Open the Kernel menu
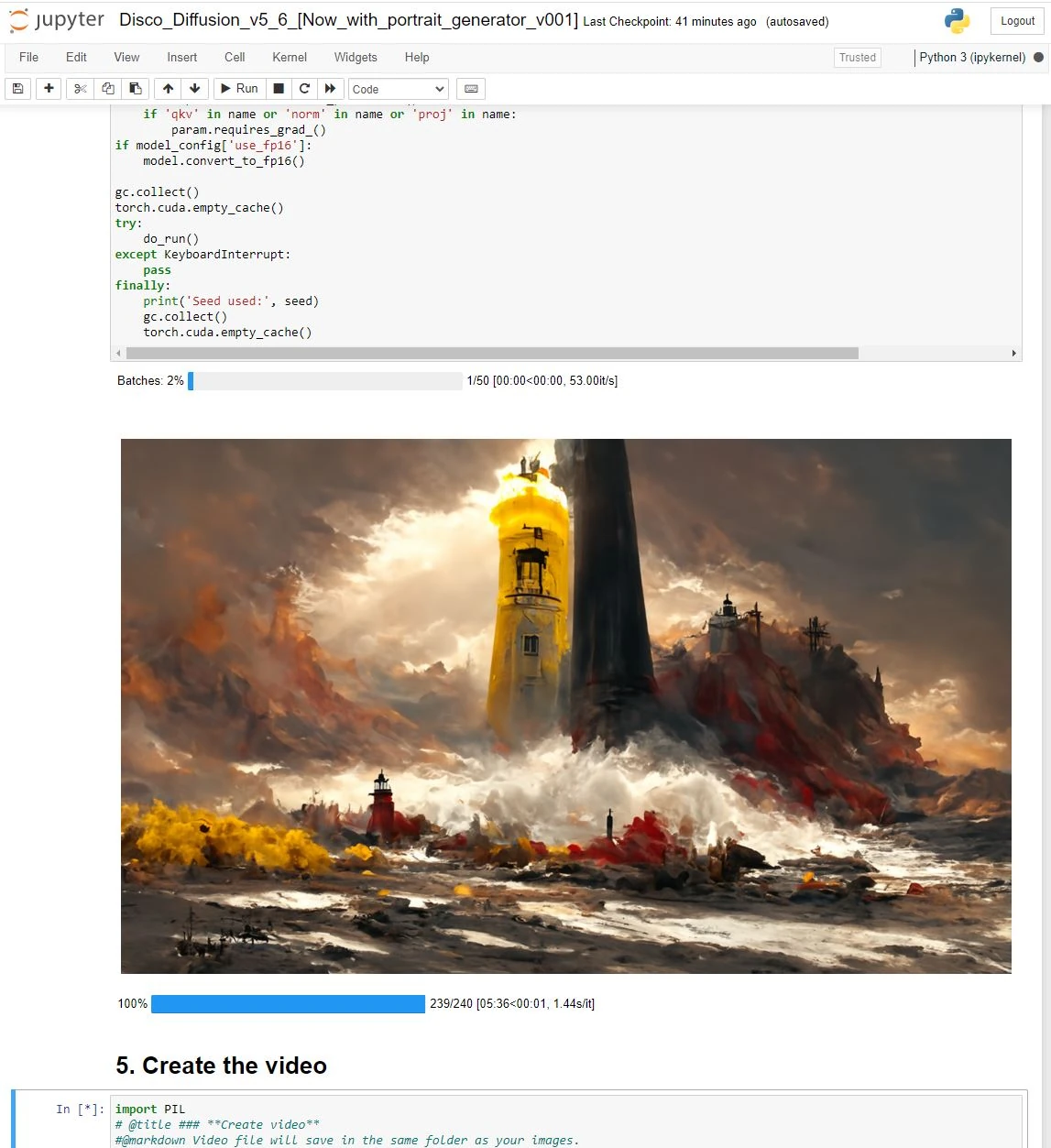The image size is (1051, 1148). pos(290,57)
